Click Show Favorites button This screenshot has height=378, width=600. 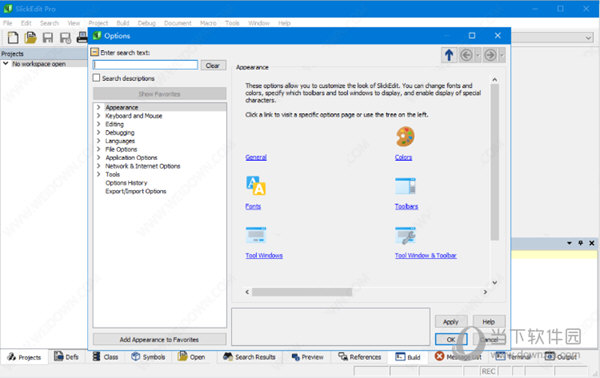tap(160, 94)
